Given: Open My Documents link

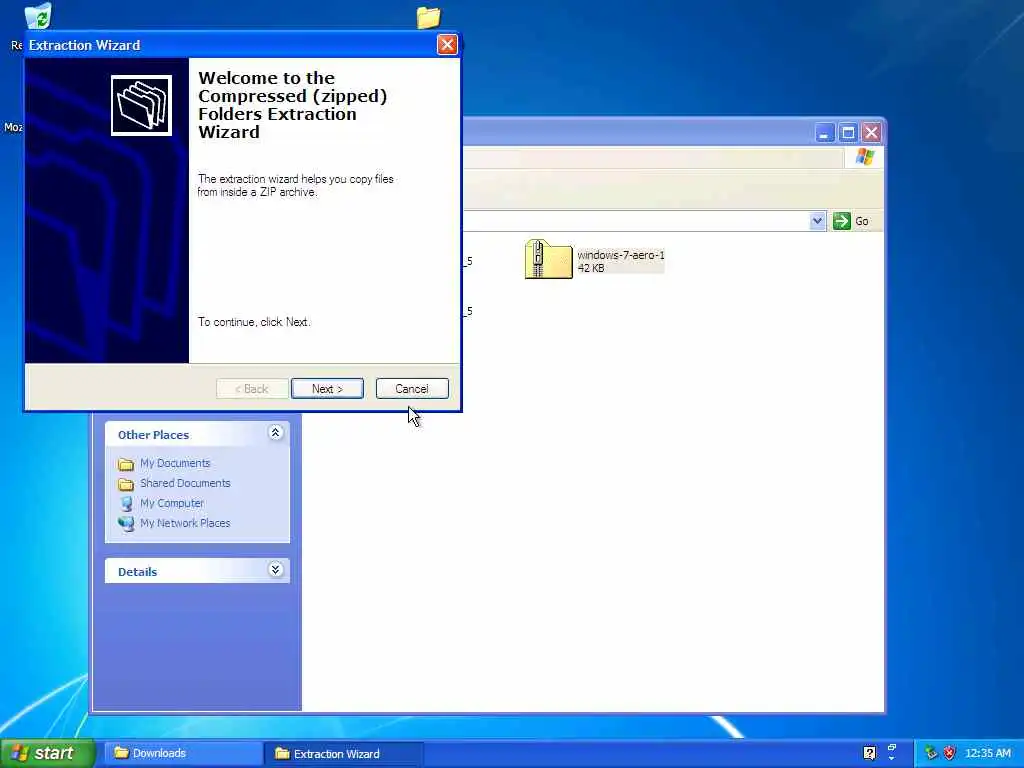Looking at the screenshot, I should 175,463.
